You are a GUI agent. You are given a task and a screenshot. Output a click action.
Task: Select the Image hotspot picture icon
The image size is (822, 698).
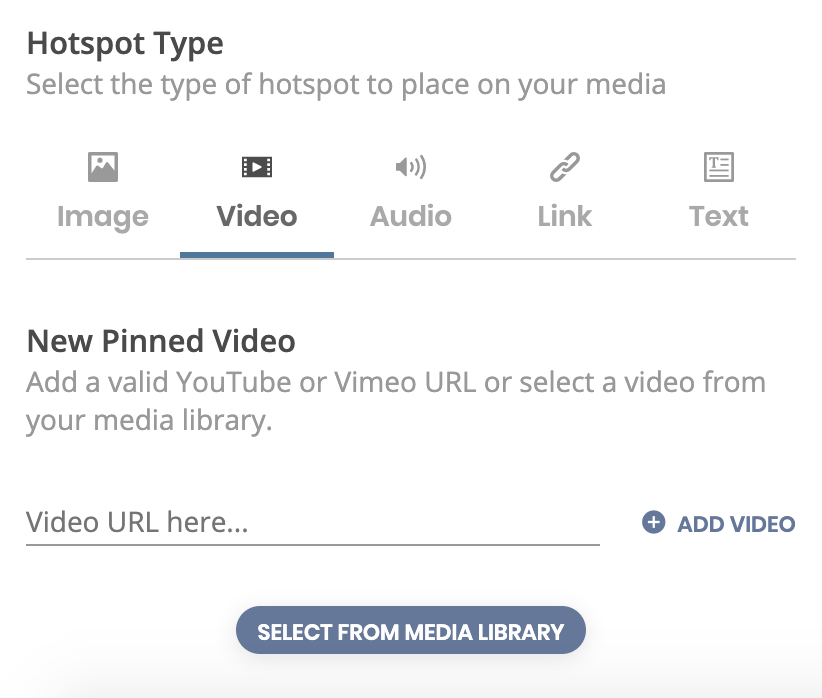103,167
